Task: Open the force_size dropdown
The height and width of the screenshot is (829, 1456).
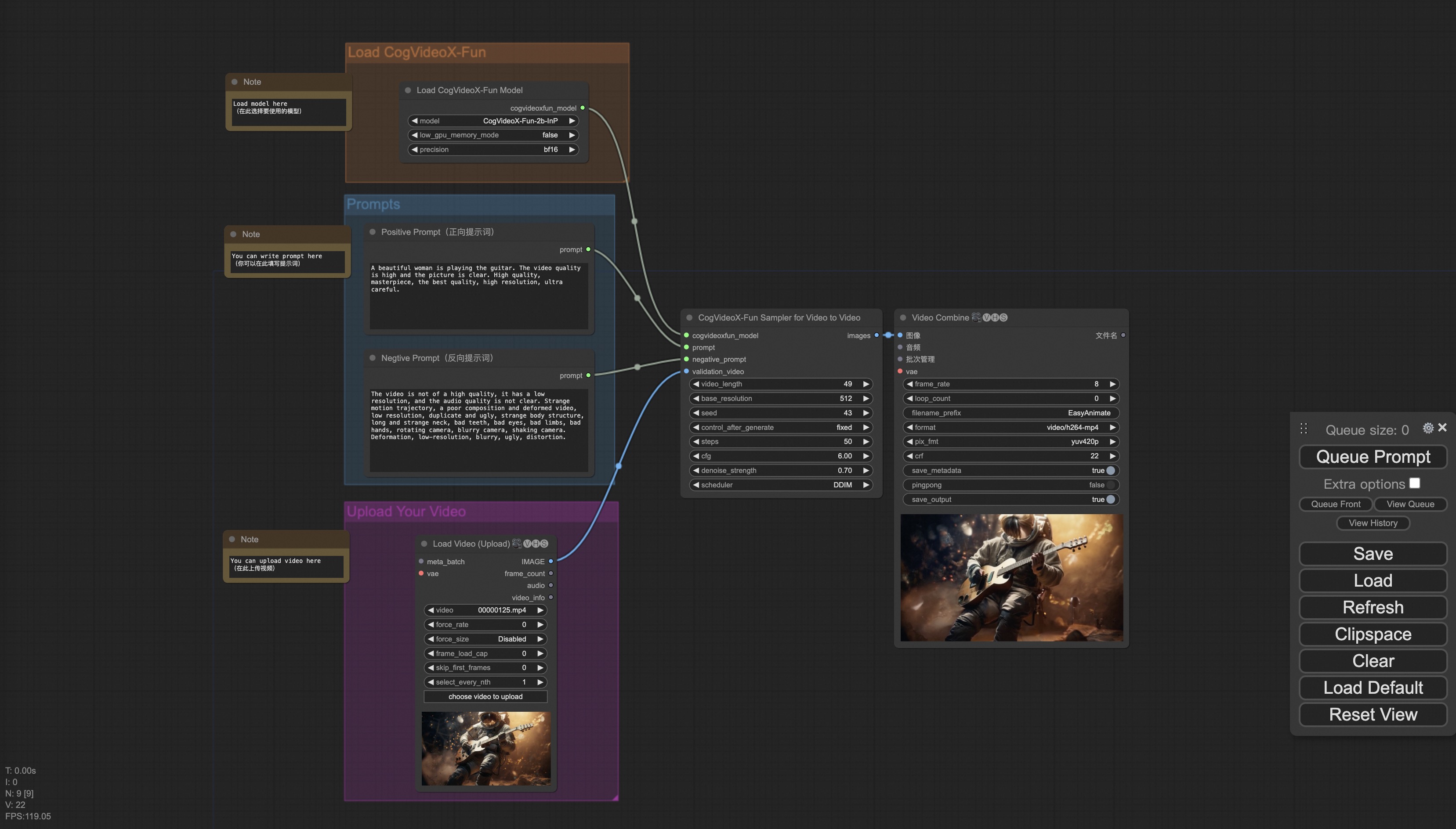Action: pos(485,639)
